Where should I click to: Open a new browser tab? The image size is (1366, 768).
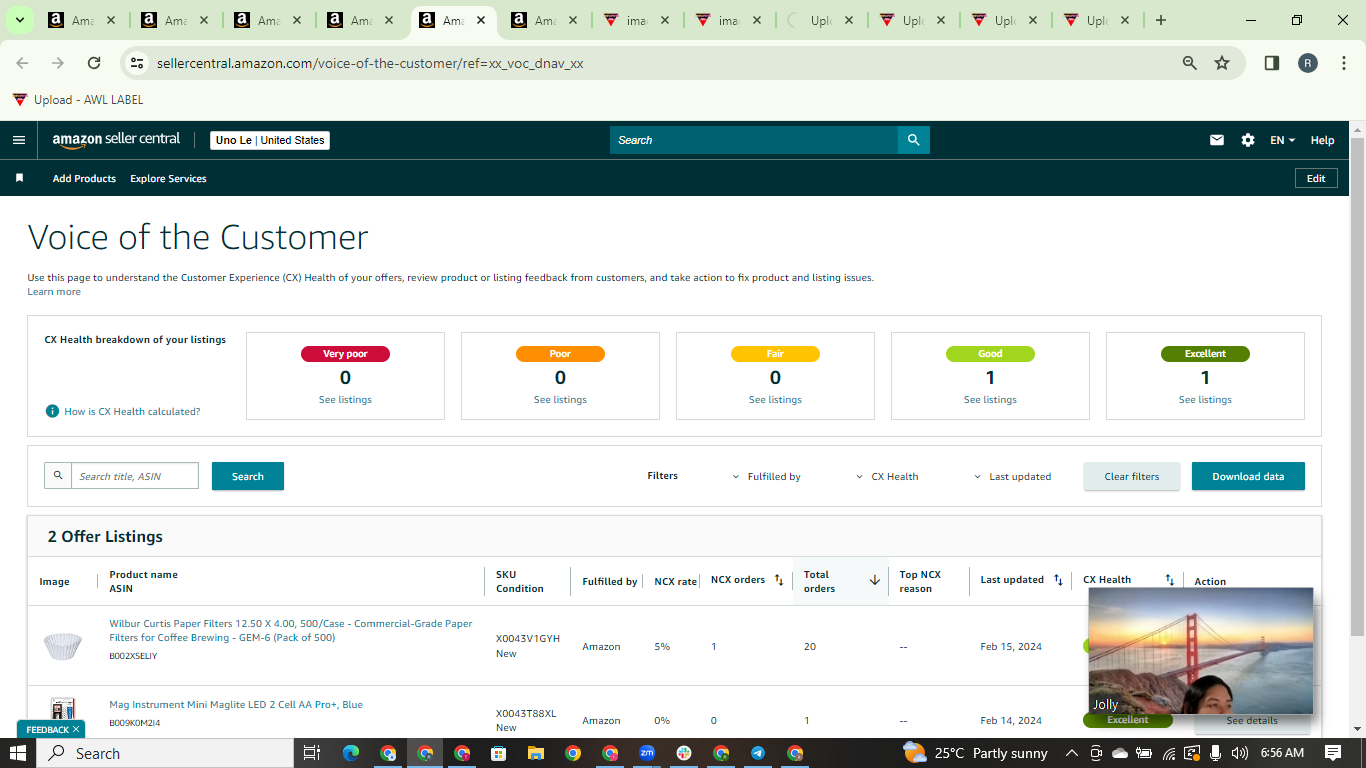point(1160,20)
